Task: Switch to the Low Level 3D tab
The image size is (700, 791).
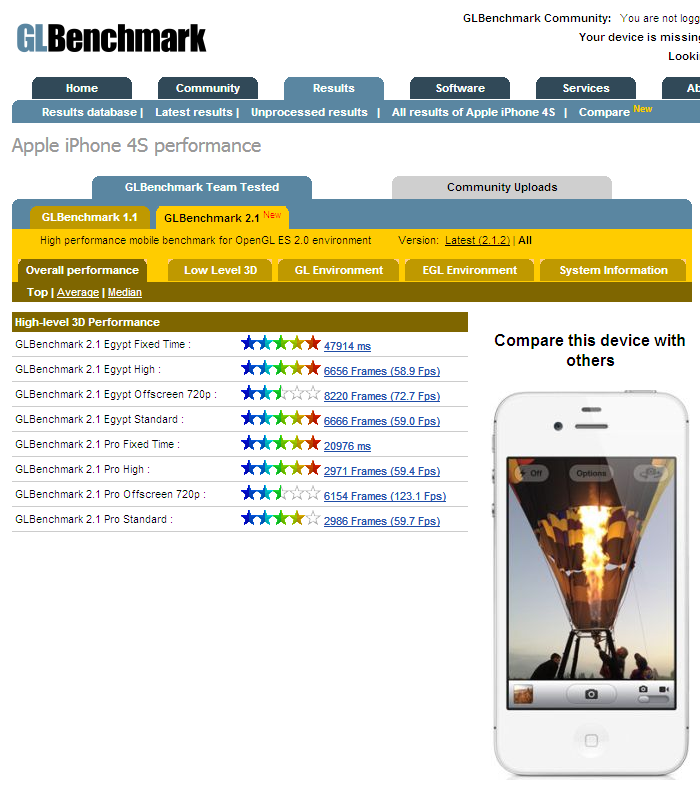Action: [x=220, y=270]
